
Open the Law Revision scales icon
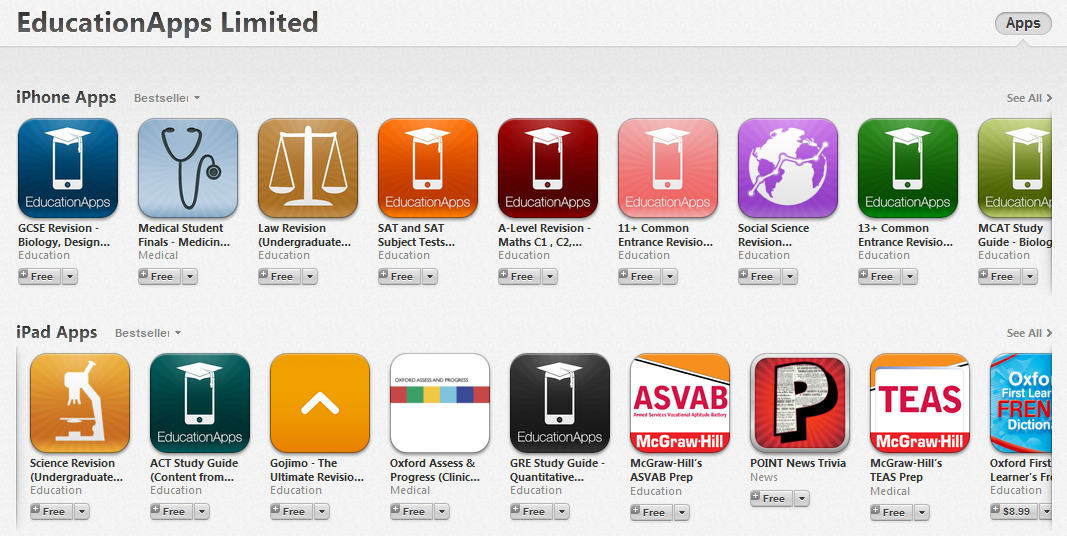coord(308,168)
